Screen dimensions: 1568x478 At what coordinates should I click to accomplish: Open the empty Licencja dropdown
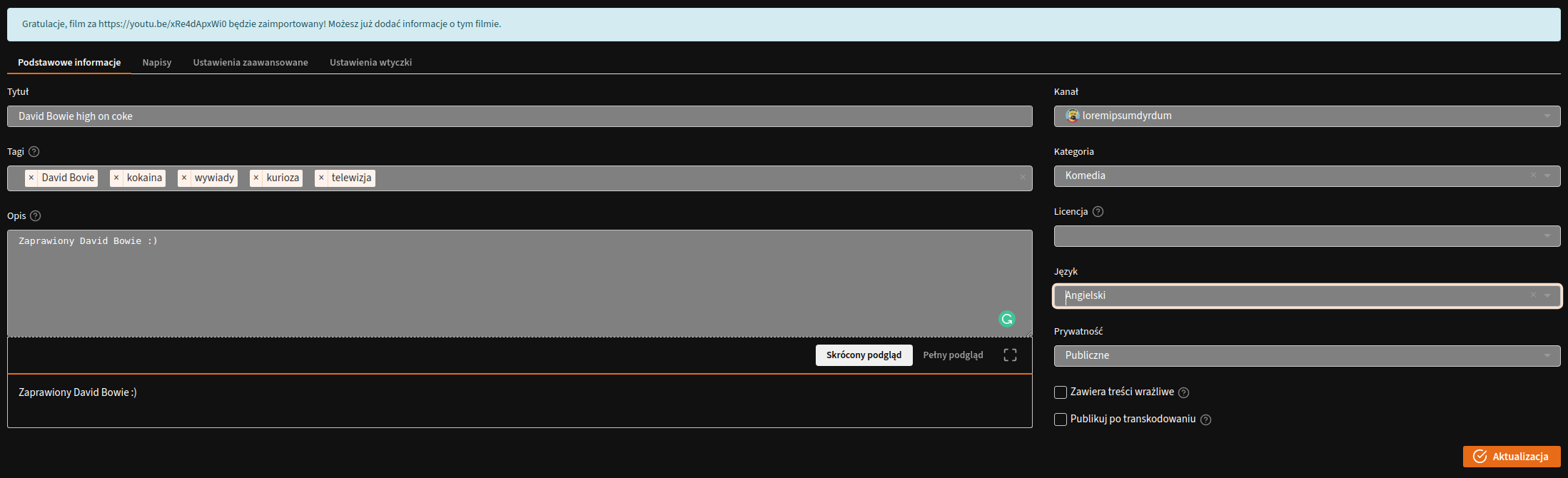click(x=1307, y=236)
